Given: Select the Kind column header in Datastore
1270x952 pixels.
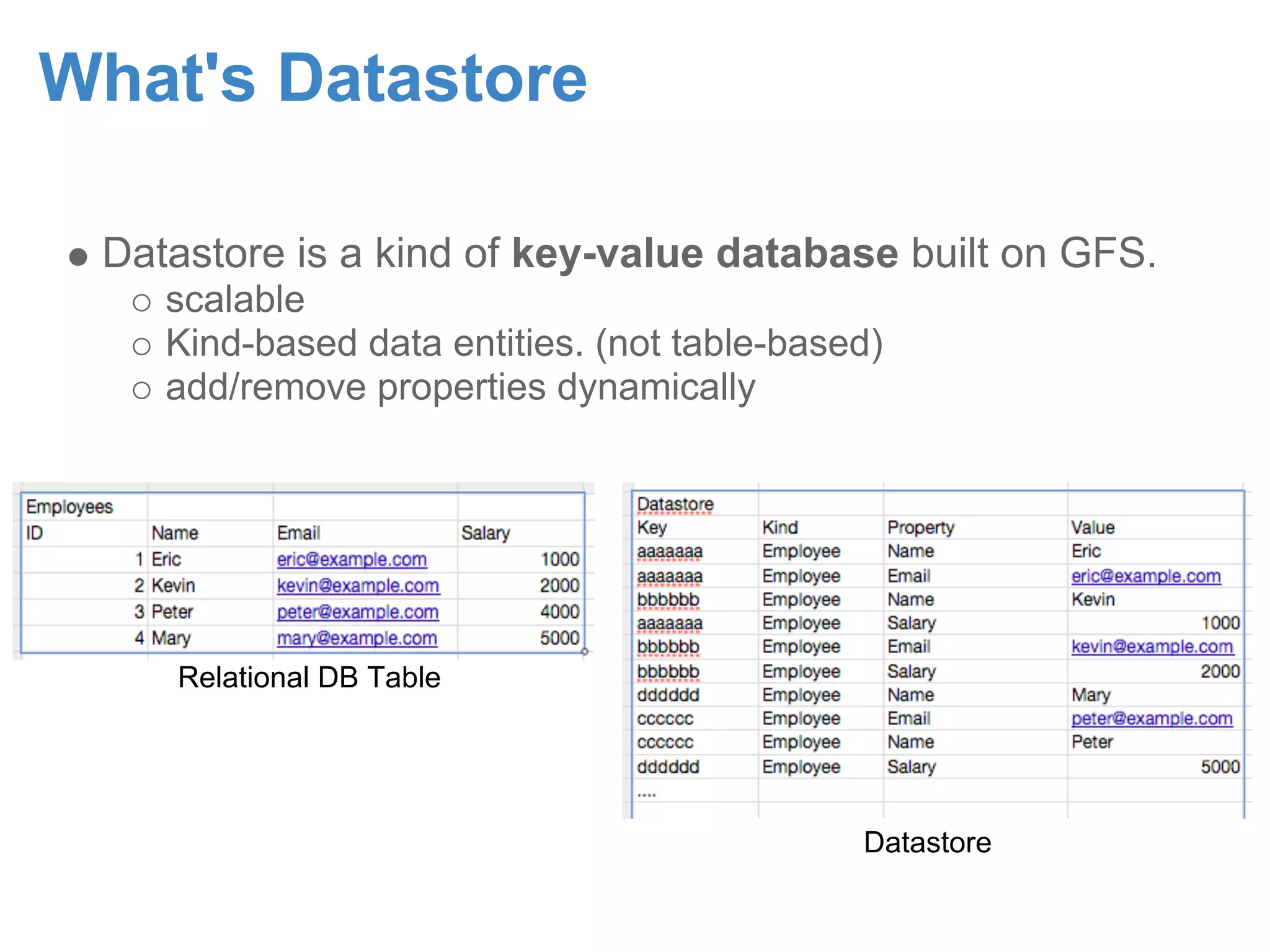Looking at the screenshot, I should (x=779, y=527).
